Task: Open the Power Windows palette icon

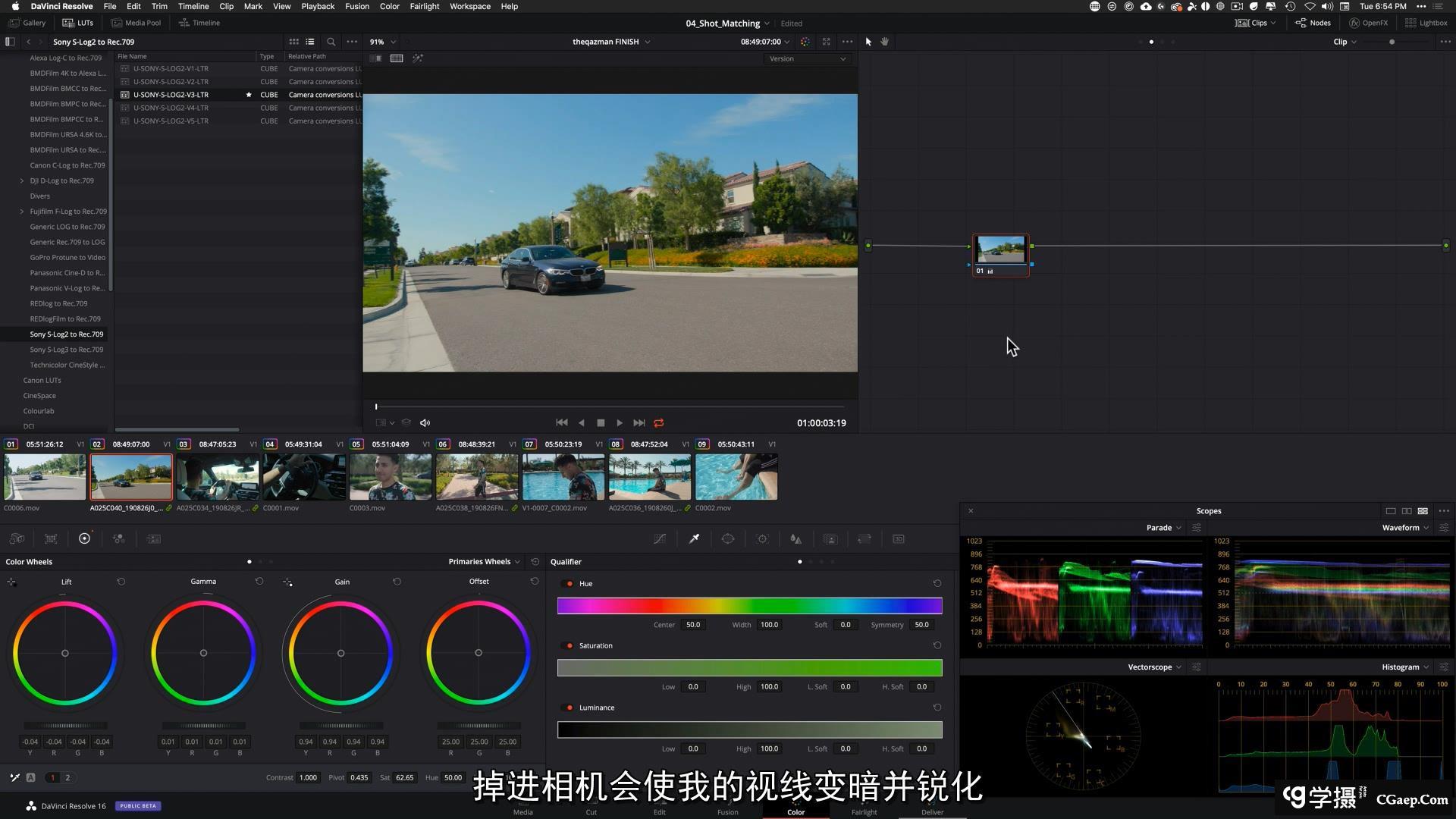Action: point(728,538)
